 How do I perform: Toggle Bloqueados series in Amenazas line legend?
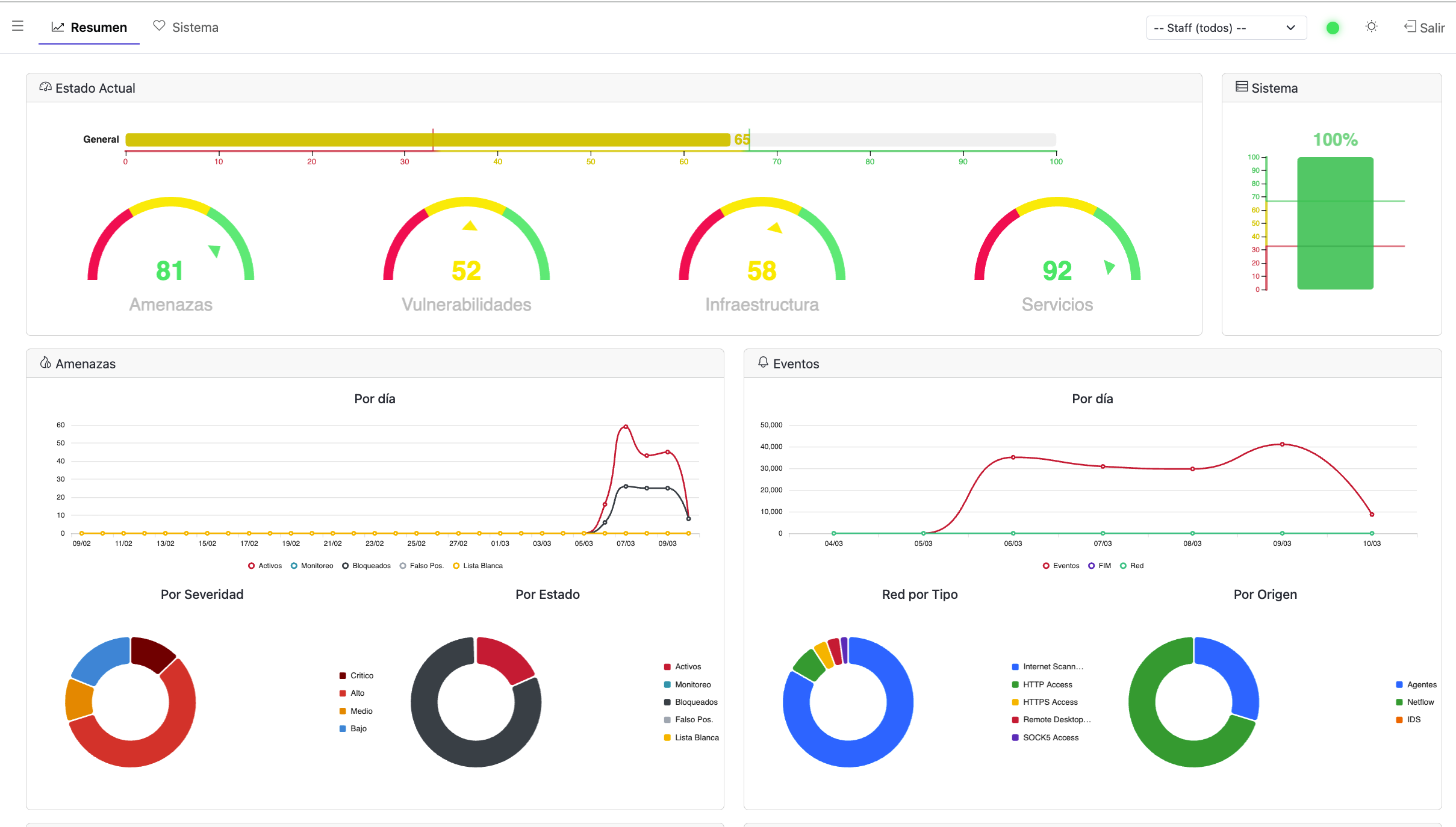(366, 566)
